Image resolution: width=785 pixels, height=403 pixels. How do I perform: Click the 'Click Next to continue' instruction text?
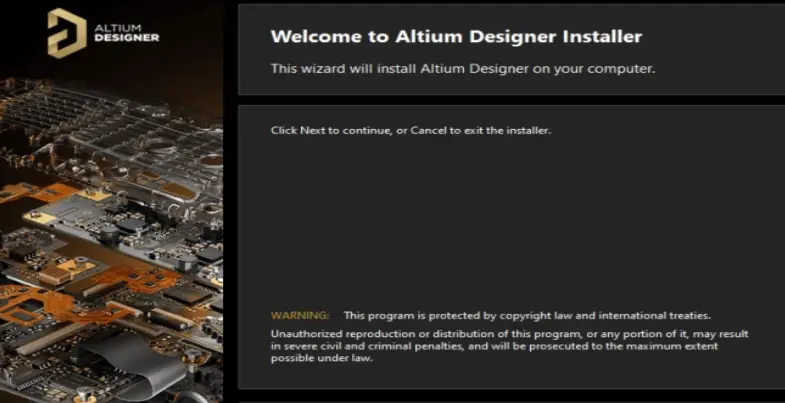tap(411, 131)
